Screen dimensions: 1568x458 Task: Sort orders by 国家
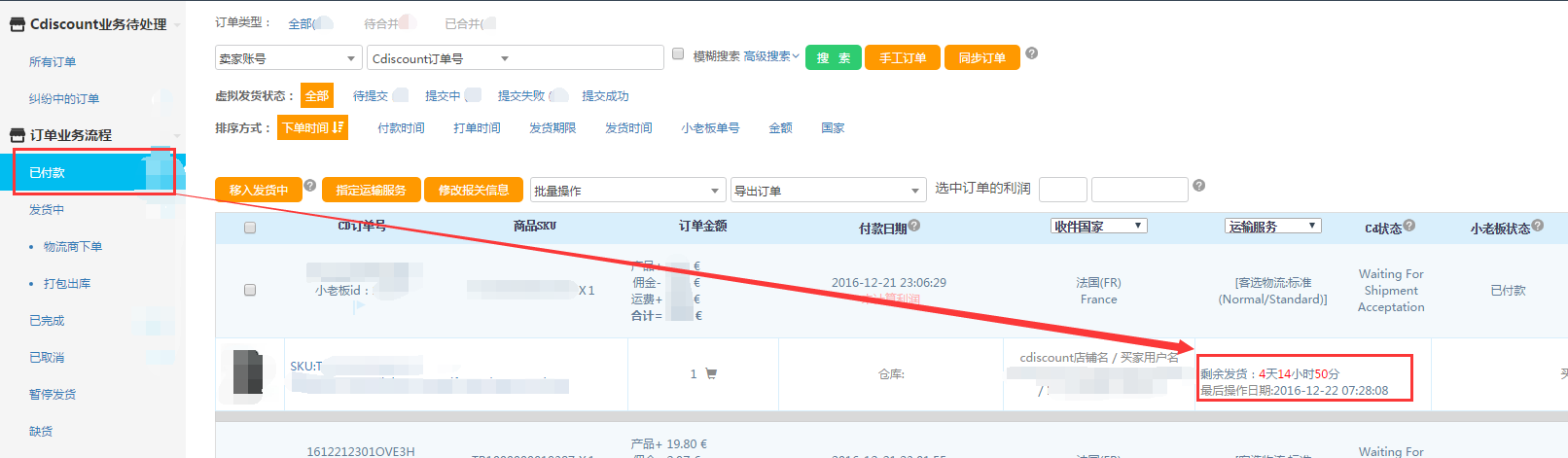point(833,127)
